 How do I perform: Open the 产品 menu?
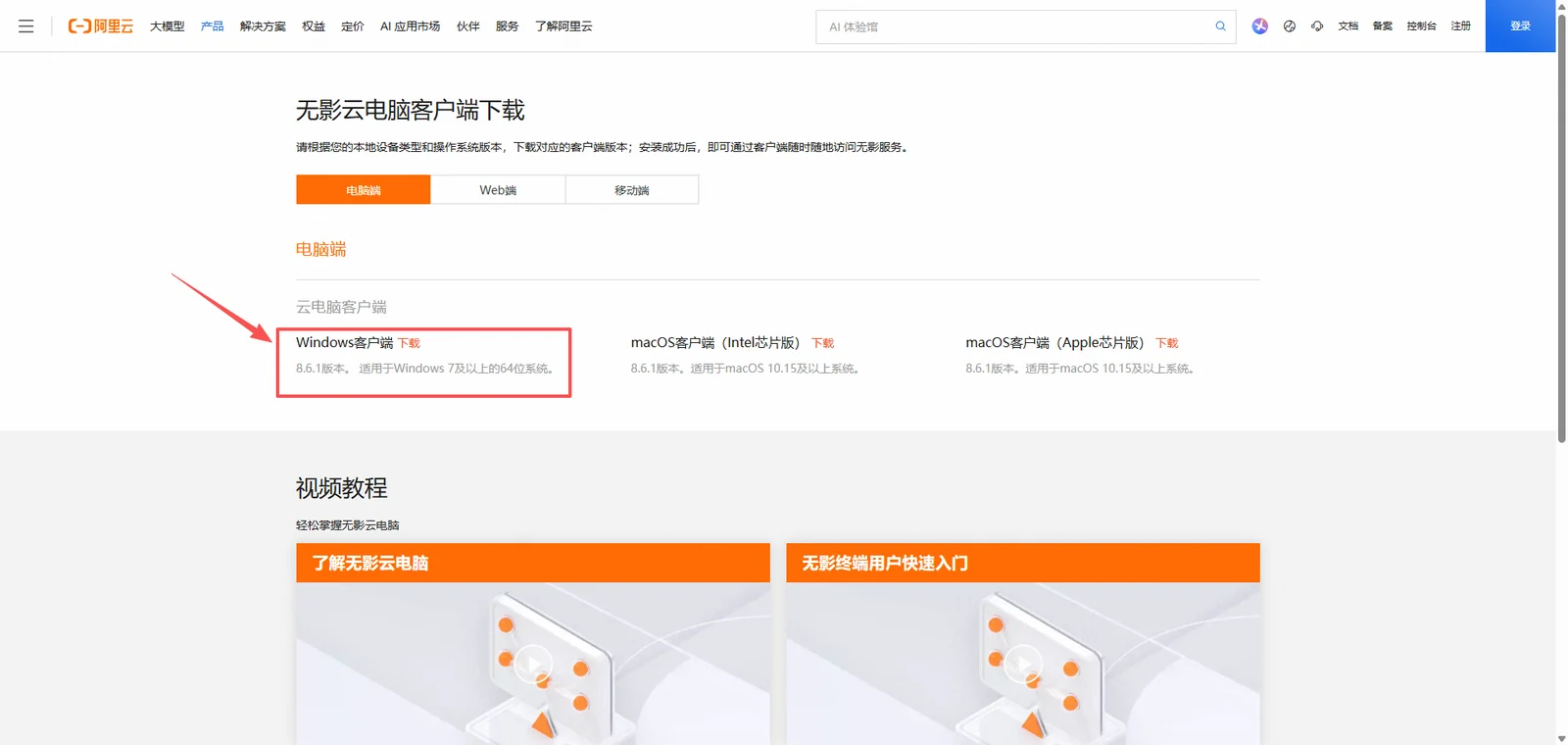[213, 26]
